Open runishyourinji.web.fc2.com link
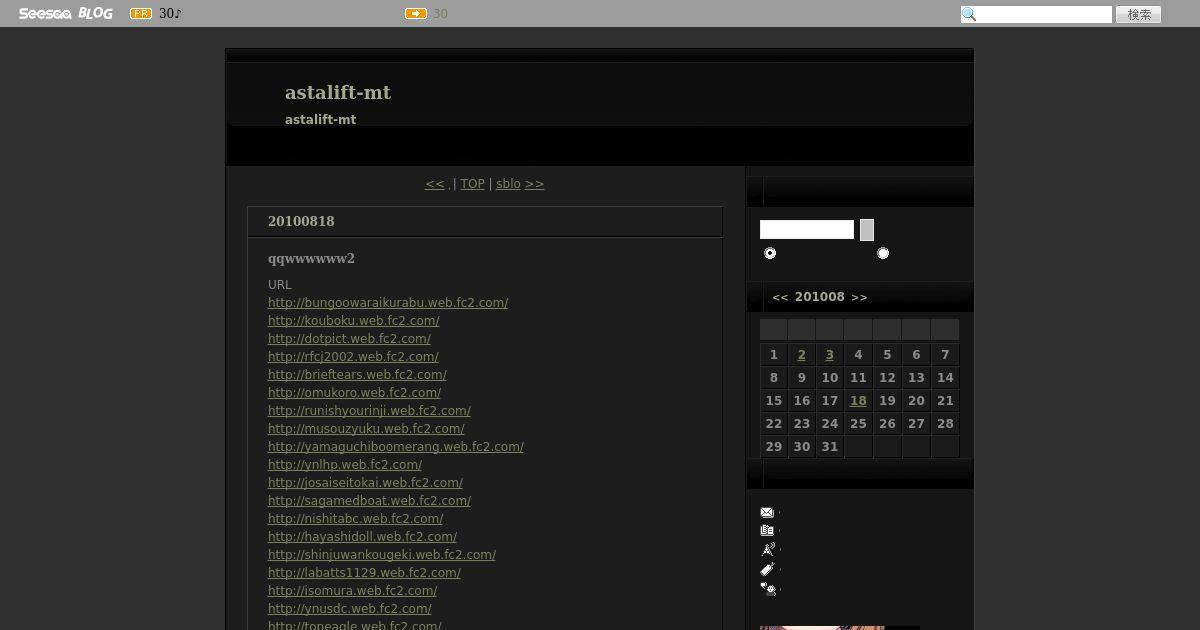Viewport: 1200px width, 630px height. click(369, 411)
